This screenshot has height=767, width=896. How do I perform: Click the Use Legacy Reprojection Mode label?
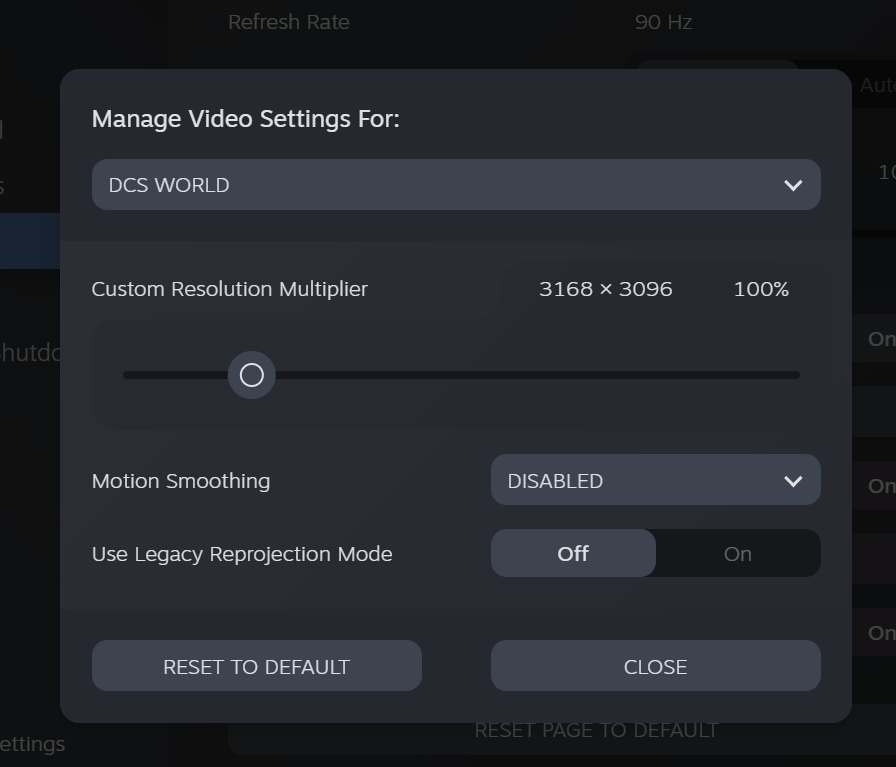(242, 554)
